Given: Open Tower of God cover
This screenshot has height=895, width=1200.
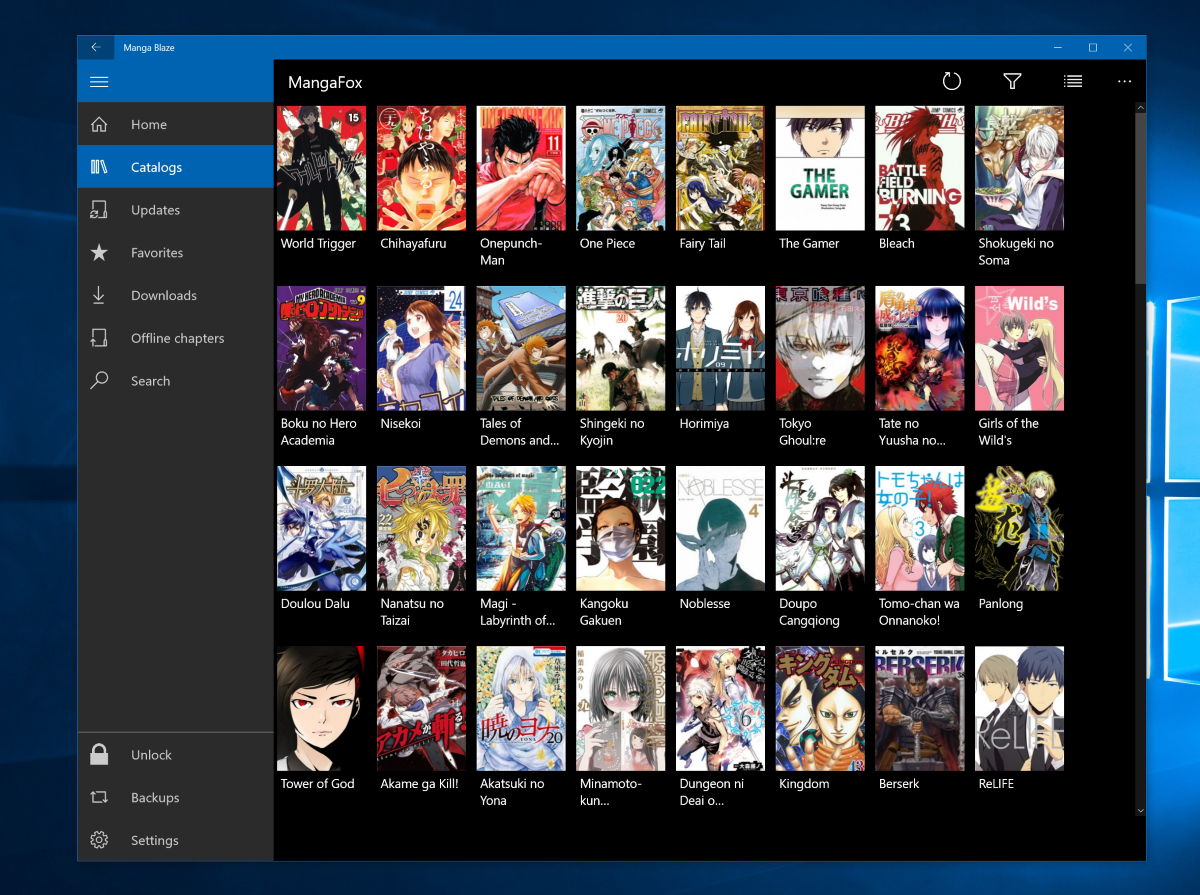Looking at the screenshot, I should [x=321, y=708].
